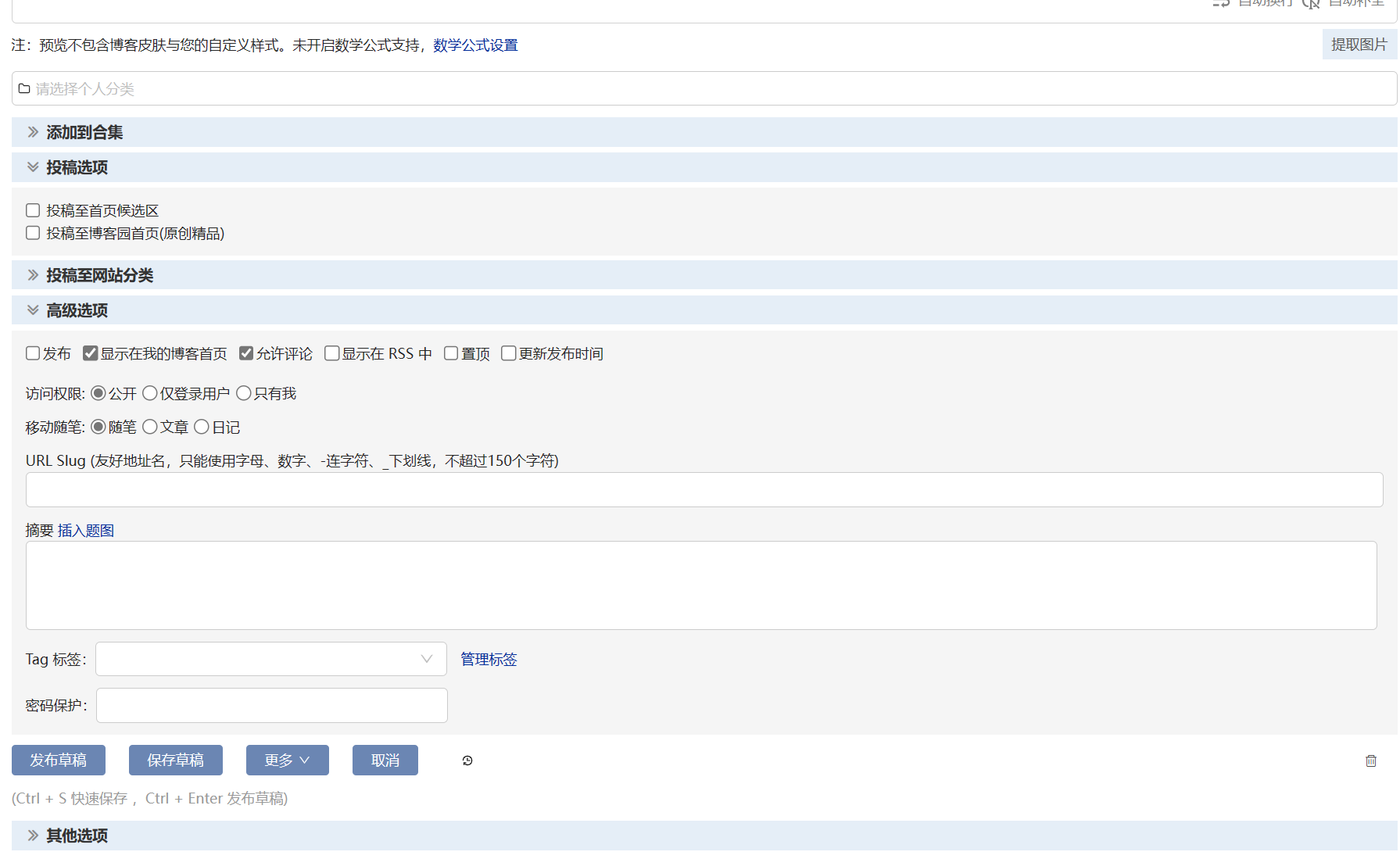Check the 置顶 checkbox

point(451,353)
